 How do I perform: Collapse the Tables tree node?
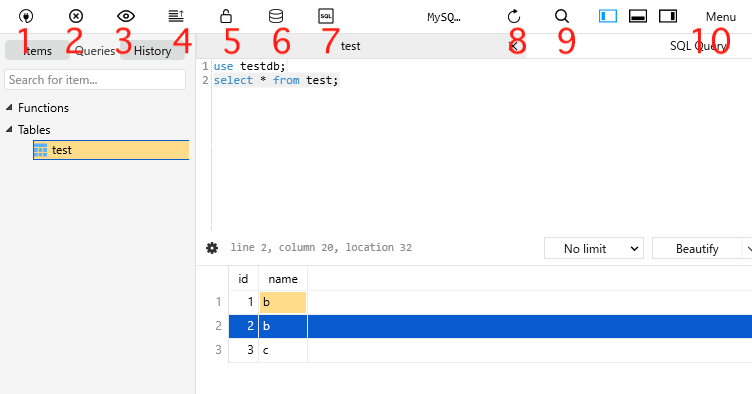(x=9, y=129)
